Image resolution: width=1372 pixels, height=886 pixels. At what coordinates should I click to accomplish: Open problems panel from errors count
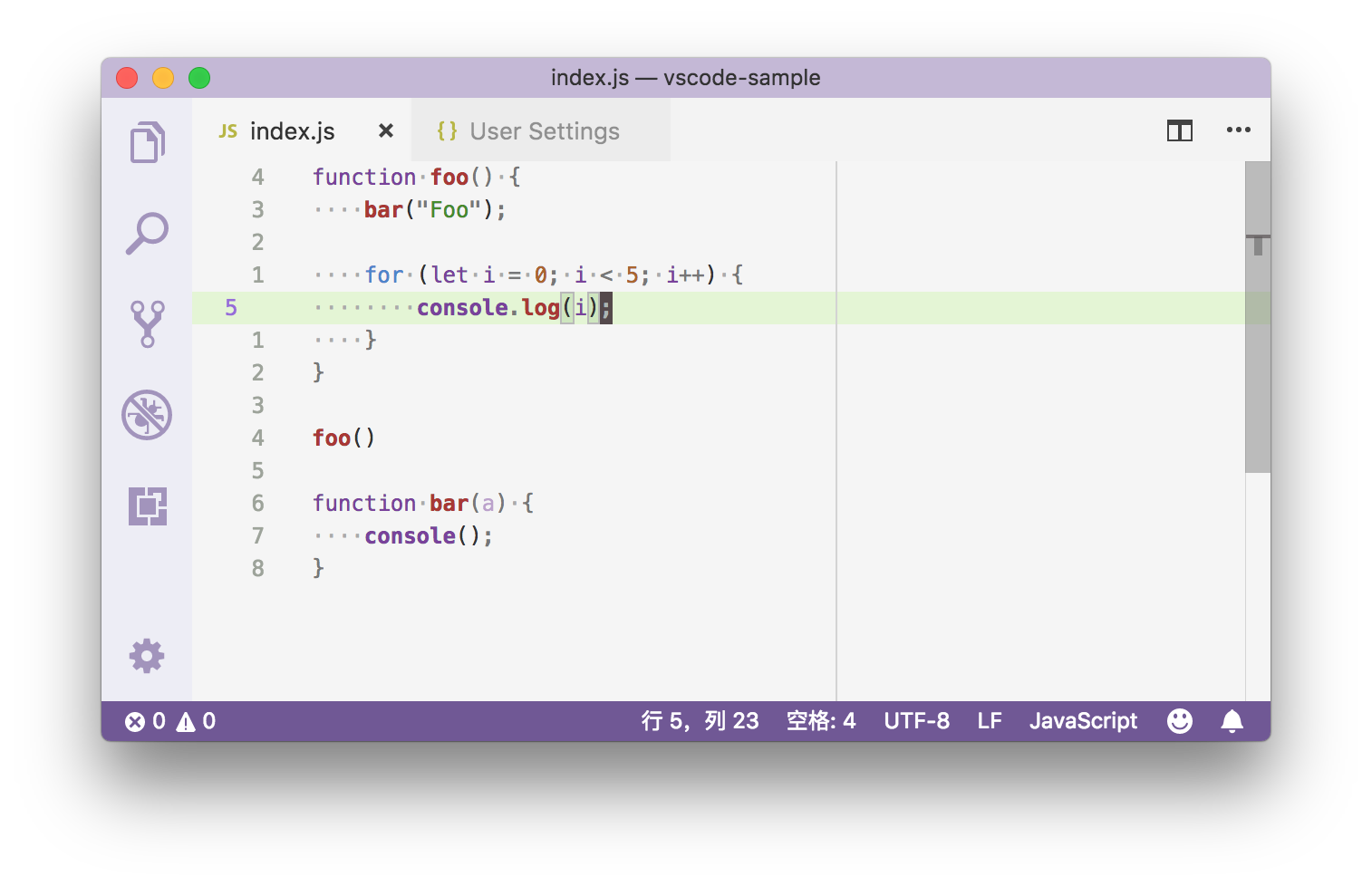tap(170, 721)
